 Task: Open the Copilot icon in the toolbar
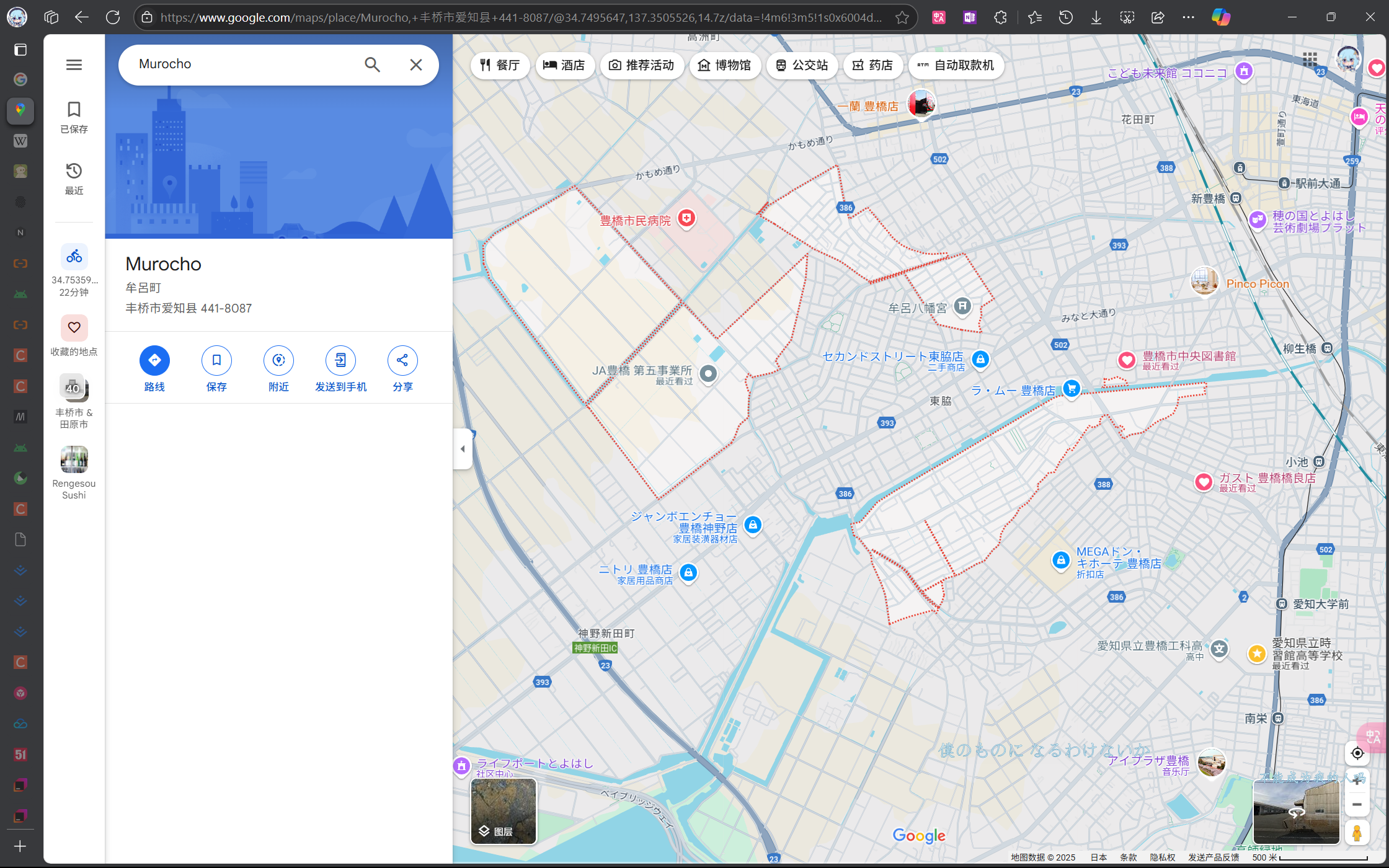coord(1221,17)
